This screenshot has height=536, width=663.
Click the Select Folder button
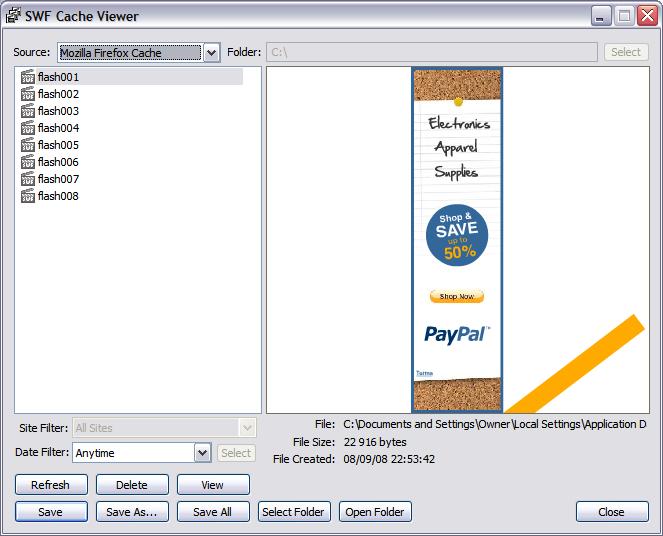click(294, 511)
